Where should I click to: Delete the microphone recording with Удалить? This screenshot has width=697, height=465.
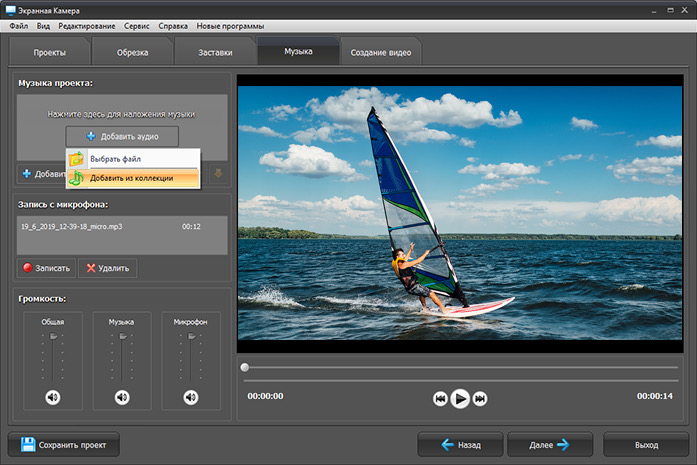(108, 268)
